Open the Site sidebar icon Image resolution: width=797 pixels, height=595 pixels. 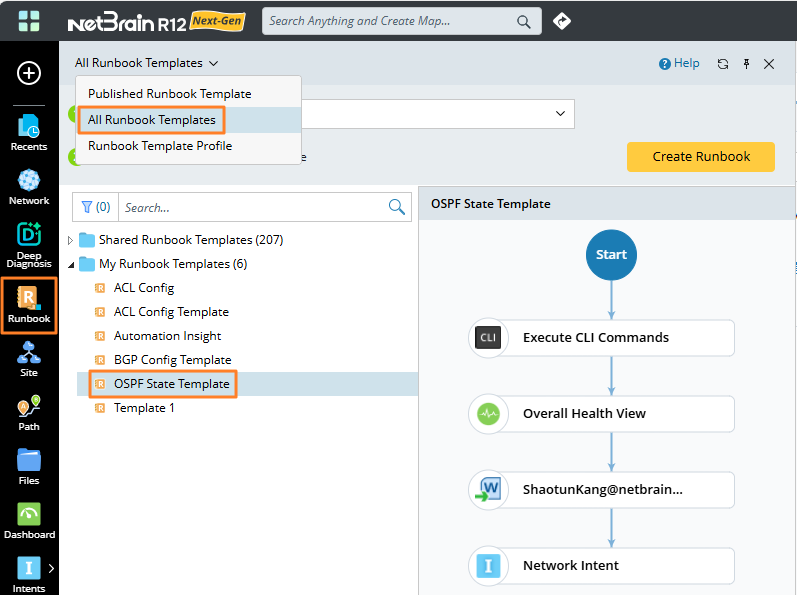29,358
